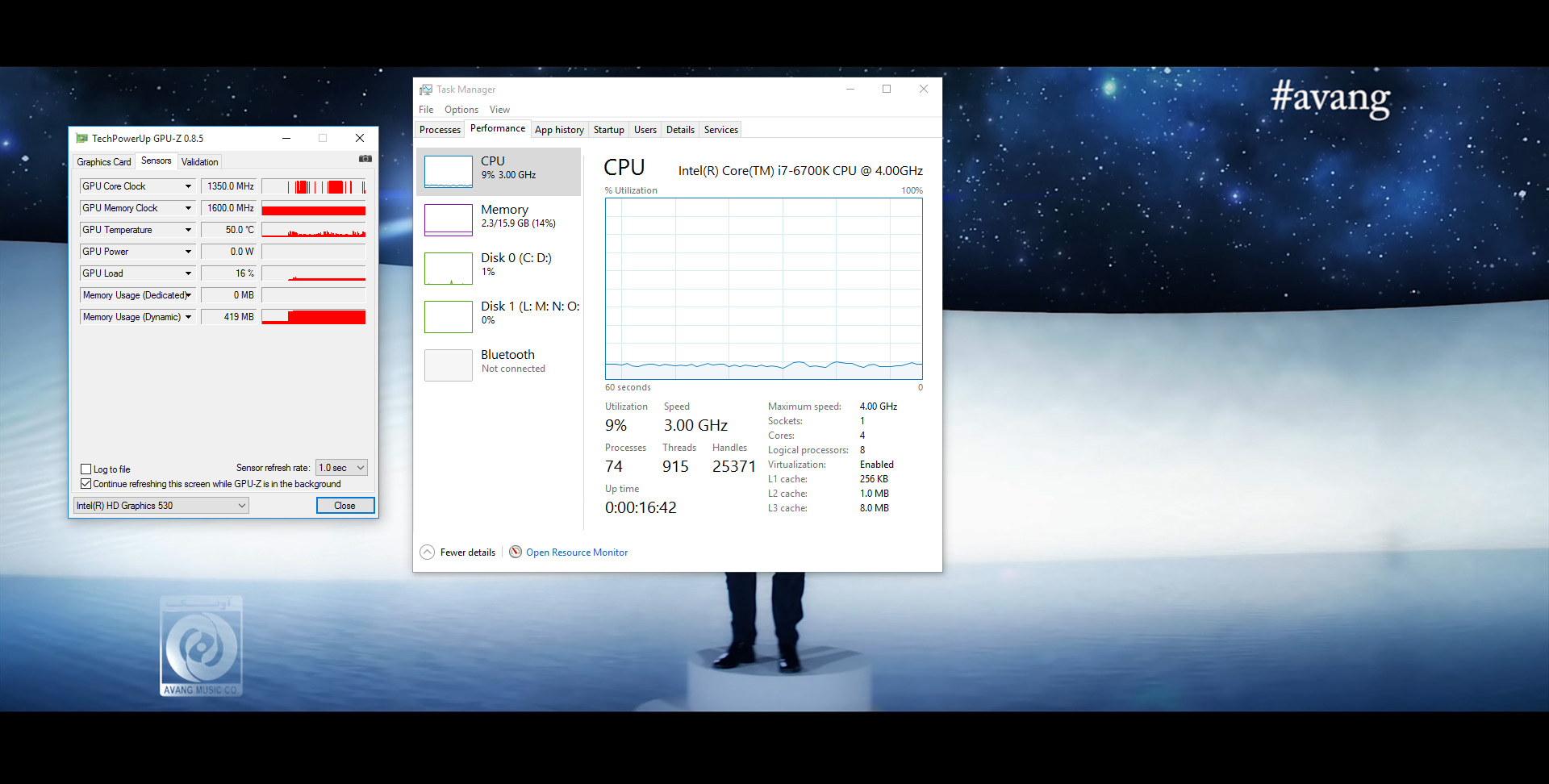
Task: Switch to the Startup tab
Action: tap(609, 130)
